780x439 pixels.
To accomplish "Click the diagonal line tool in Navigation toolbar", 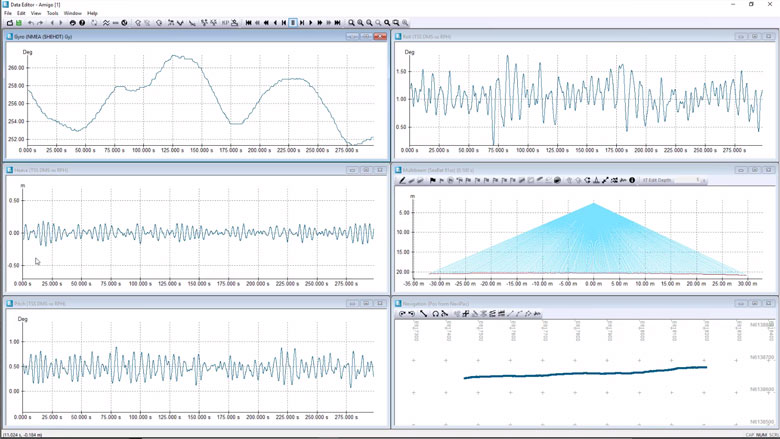I will click(x=423, y=314).
